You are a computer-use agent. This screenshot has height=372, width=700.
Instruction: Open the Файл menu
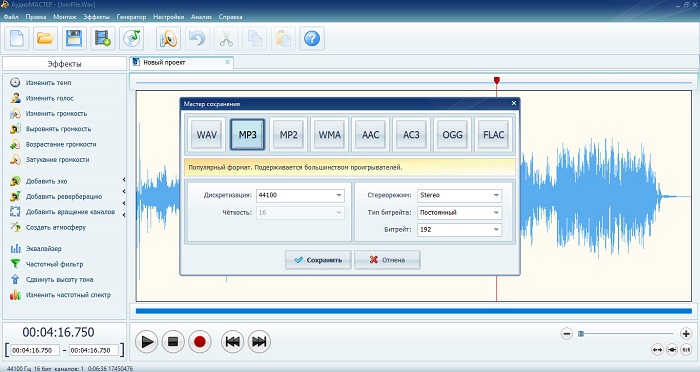pos(11,17)
